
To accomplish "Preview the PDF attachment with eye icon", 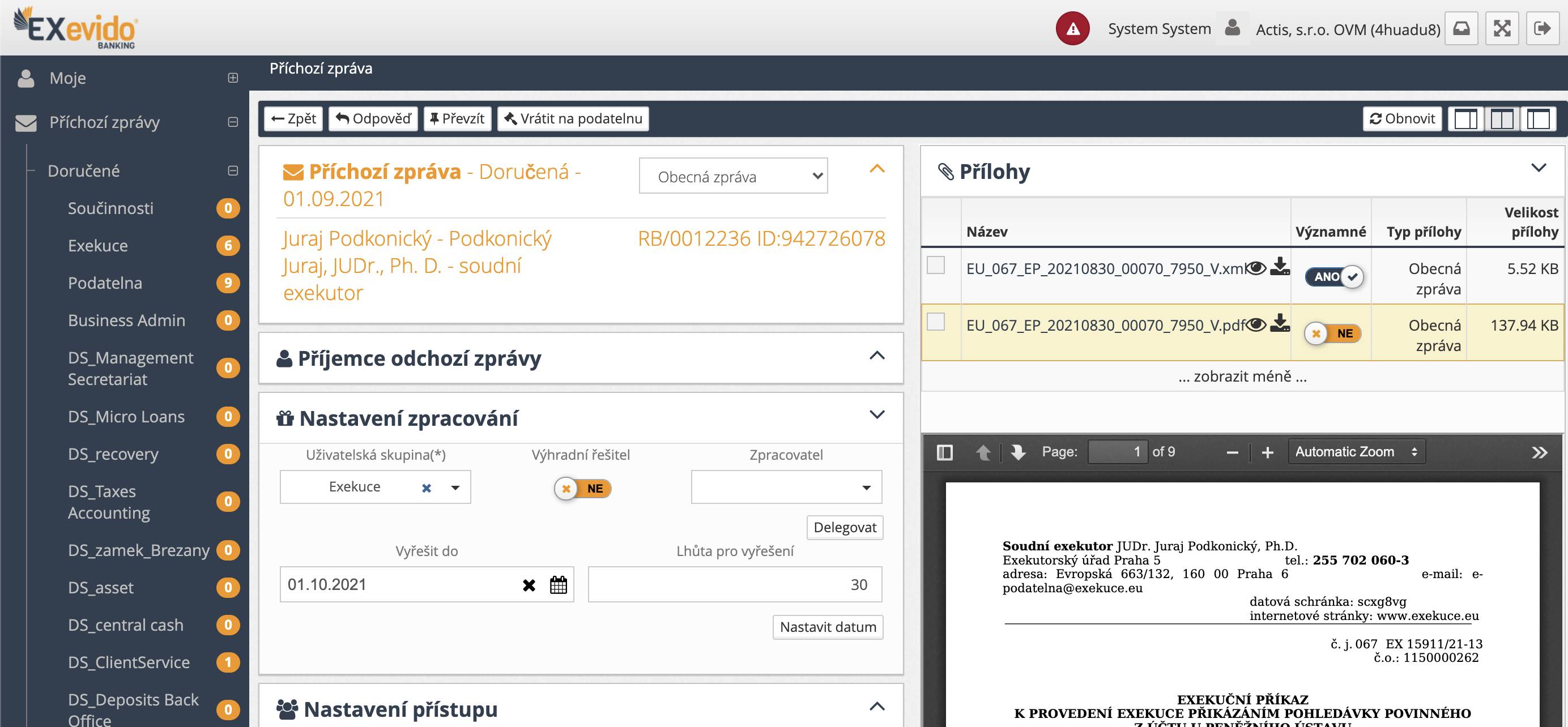I will [1256, 324].
